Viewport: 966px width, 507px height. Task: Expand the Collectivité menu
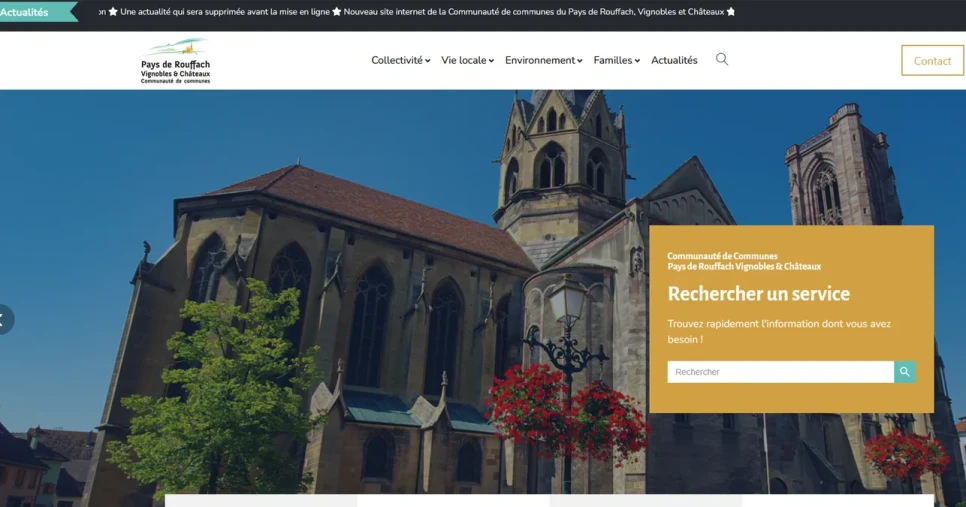400,60
